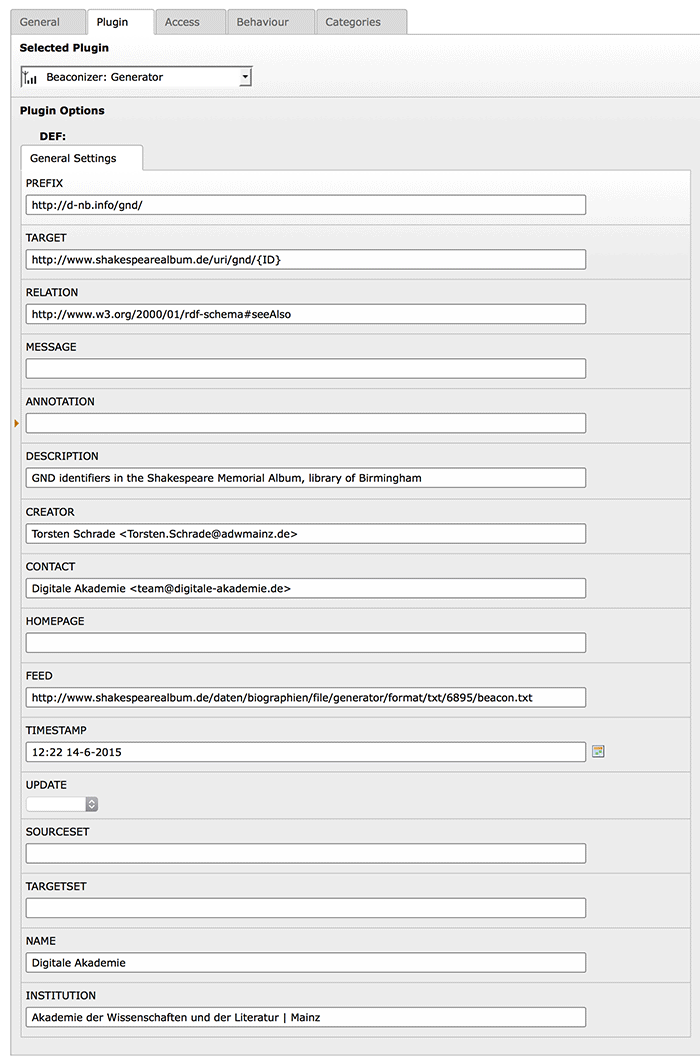Click the FEED URL field

tap(305, 697)
